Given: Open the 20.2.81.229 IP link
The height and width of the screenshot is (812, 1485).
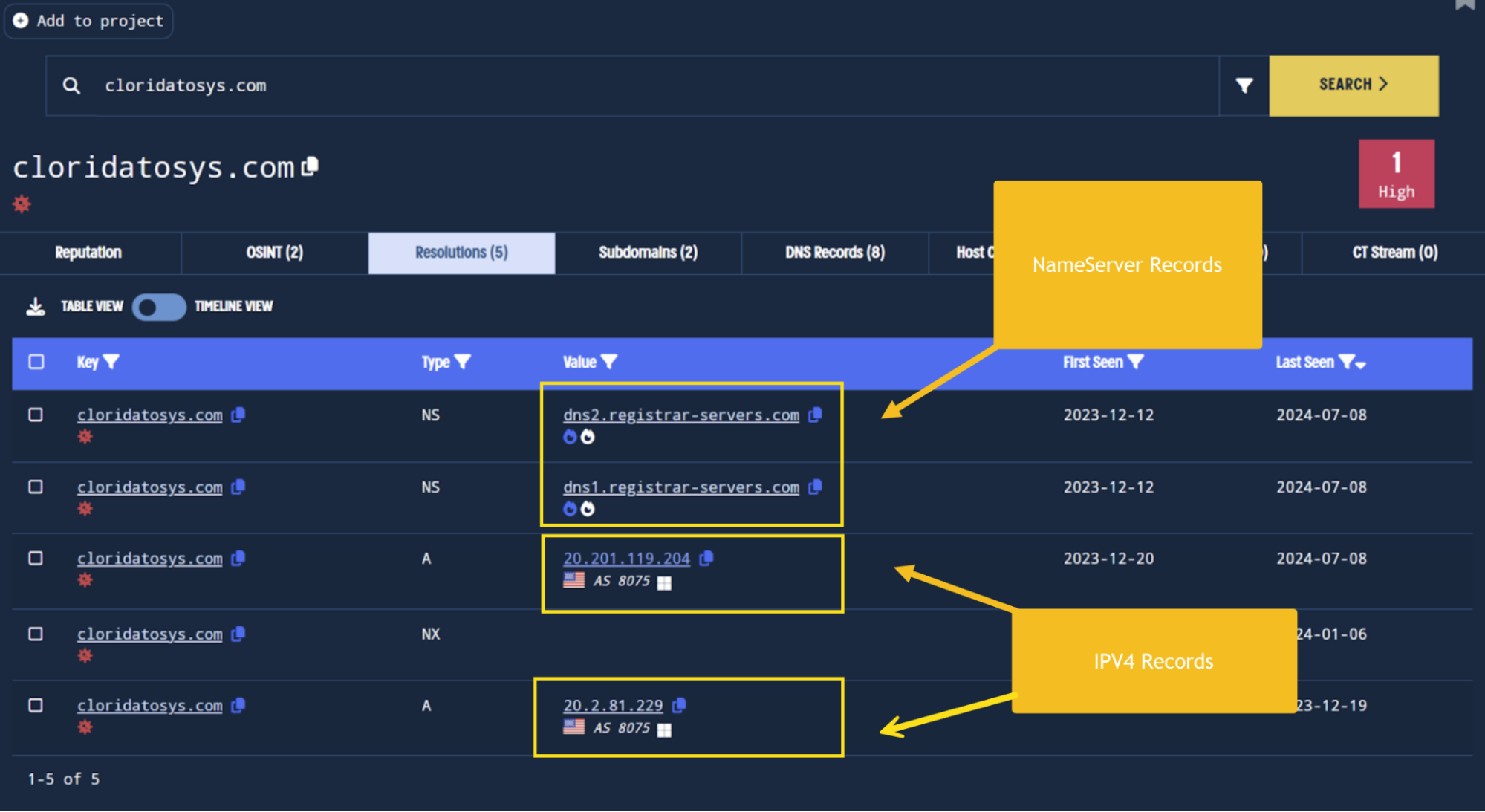Looking at the screenshot, I should (613, 706).
